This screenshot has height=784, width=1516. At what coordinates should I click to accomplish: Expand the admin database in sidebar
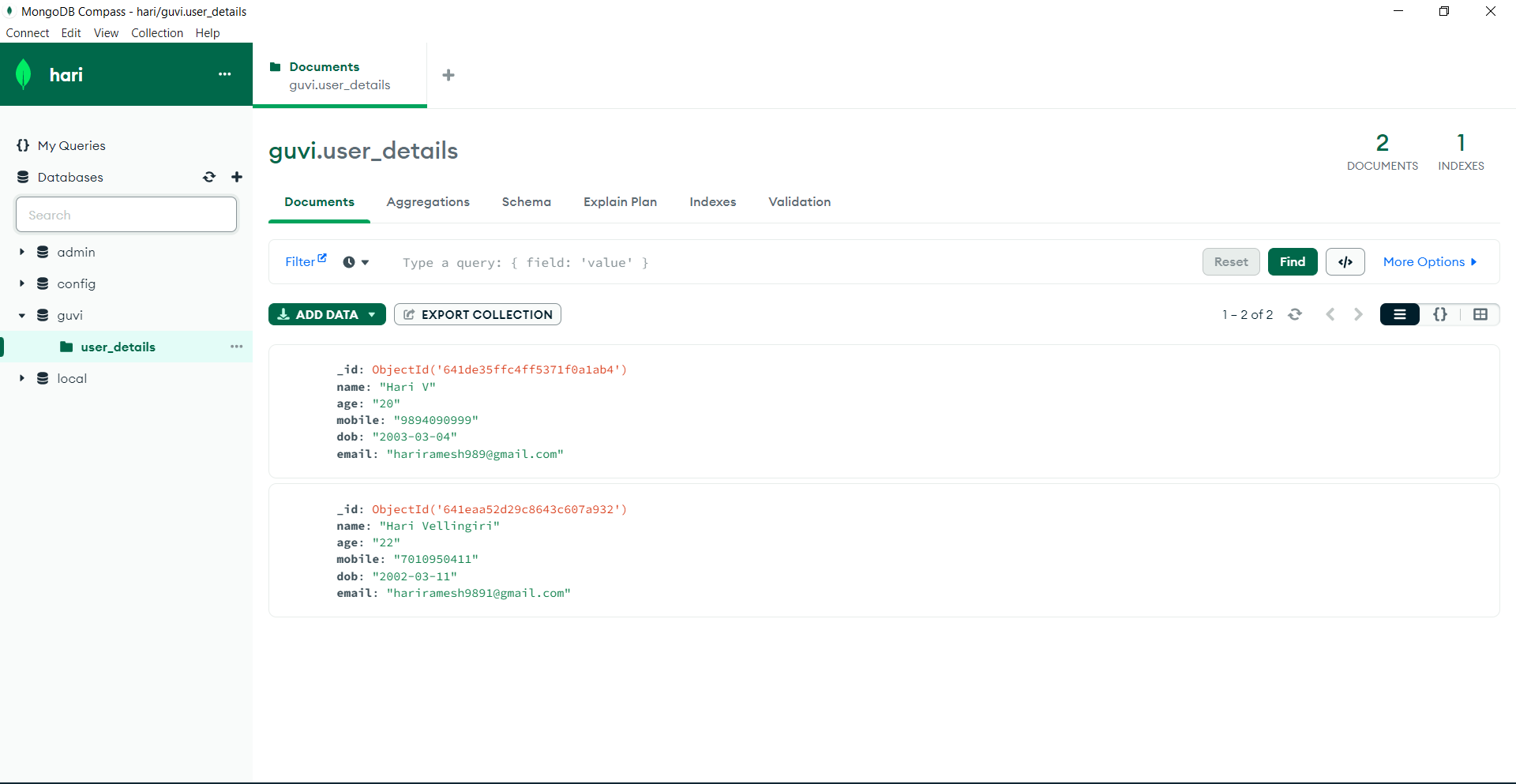tap(22, 252)
